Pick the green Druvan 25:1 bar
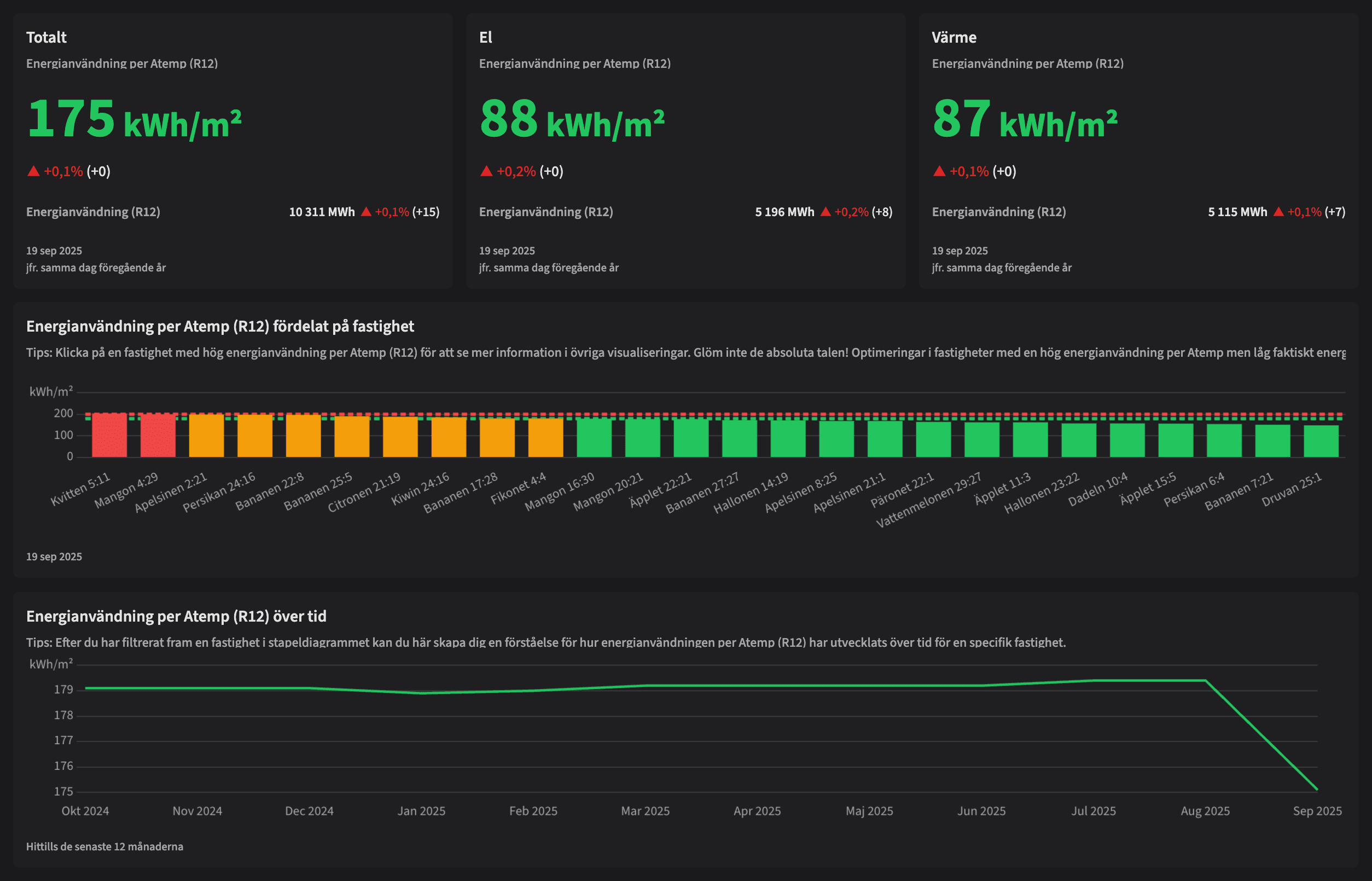Screen dimensions: 1372x881 point(1321,441)
